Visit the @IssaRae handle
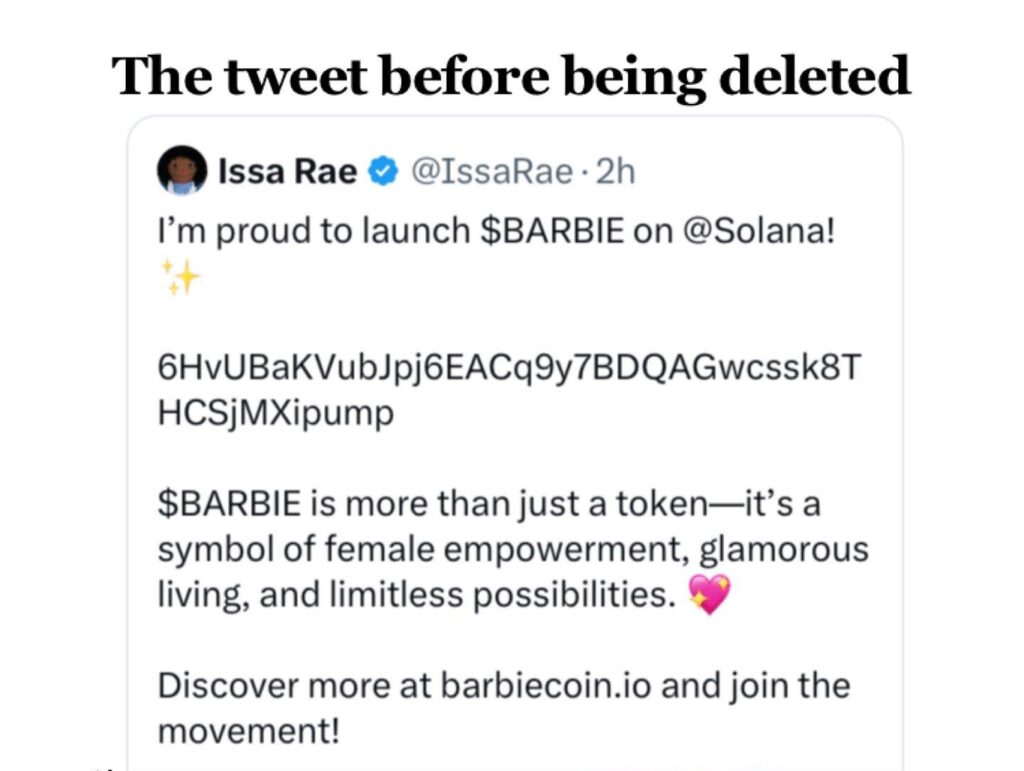 click(491, 172)
